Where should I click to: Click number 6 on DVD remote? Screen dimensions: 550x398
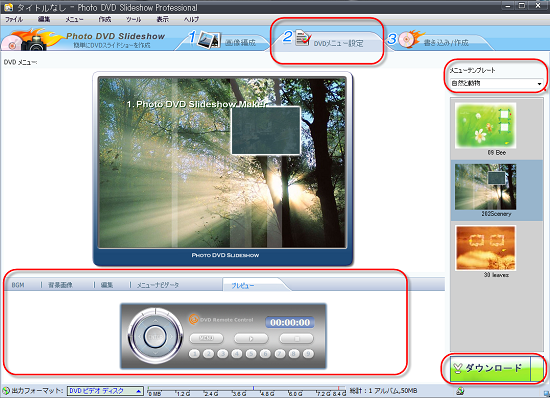pyautogui.click(x=266, y=354)
